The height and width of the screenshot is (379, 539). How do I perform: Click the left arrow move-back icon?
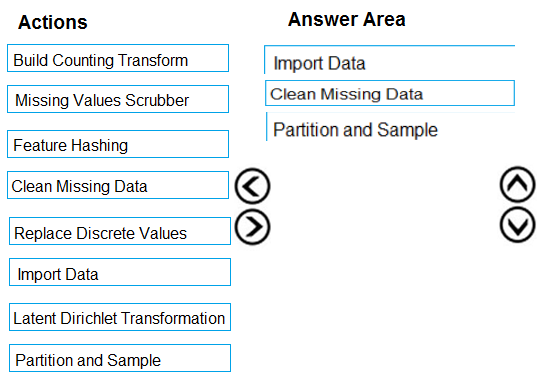[x=253, y=186]
